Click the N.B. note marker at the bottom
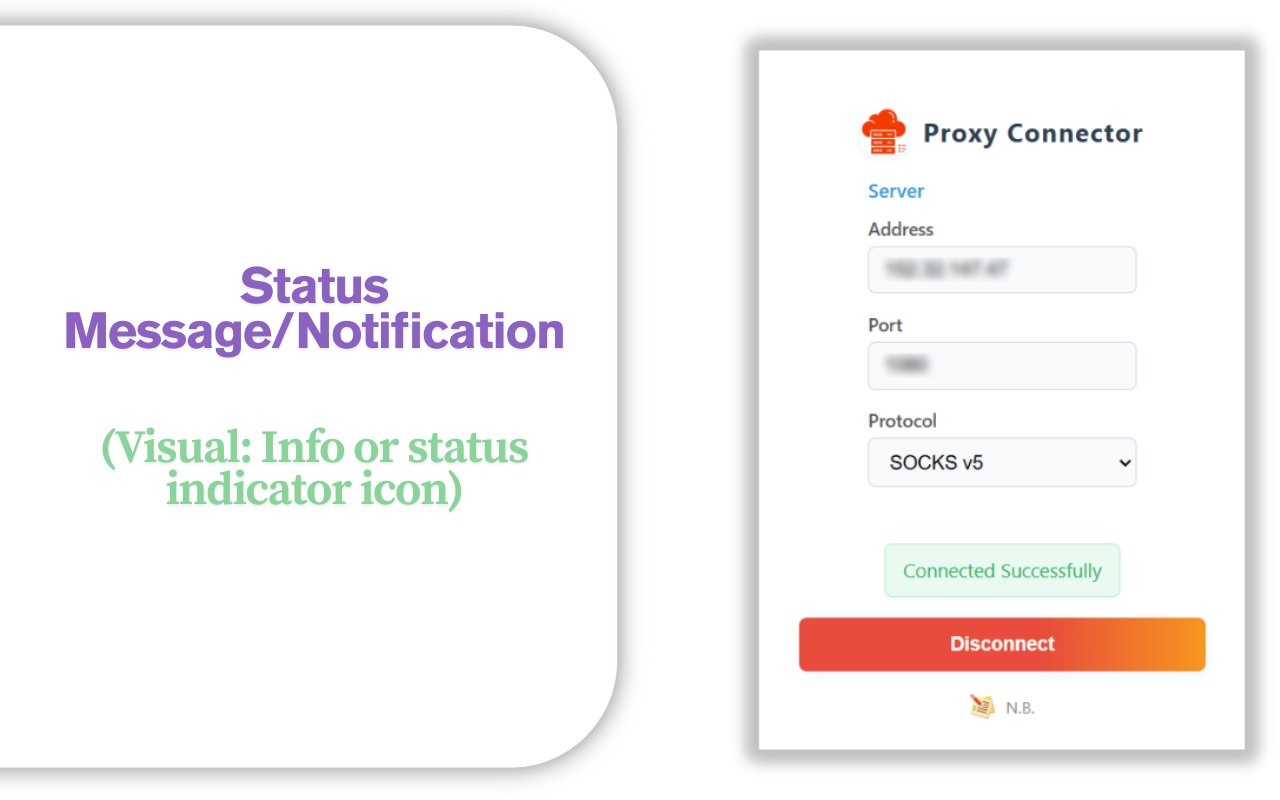Image resolution: width=1280 pixels, height=800 pixels. pyautogui.click(x=1020, y=707)
